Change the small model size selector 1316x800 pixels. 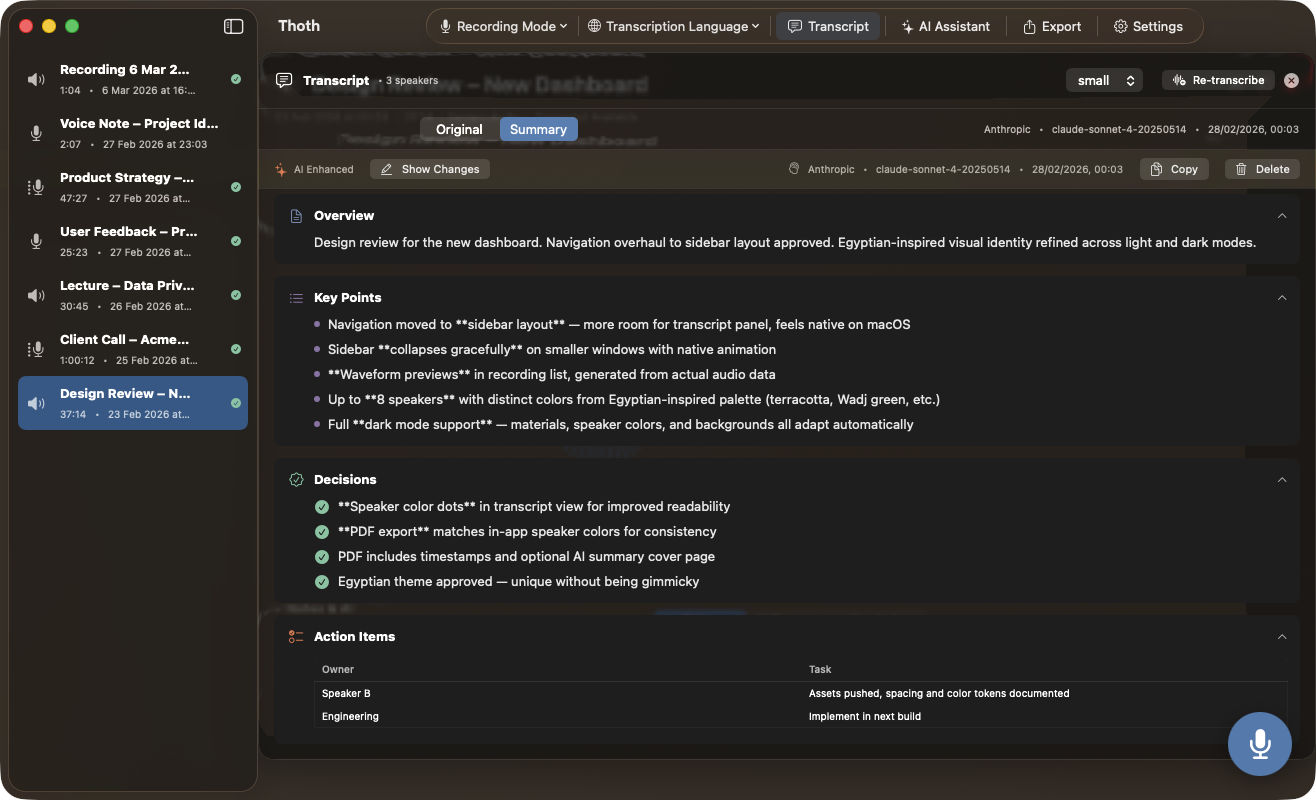click(1104, 80)
